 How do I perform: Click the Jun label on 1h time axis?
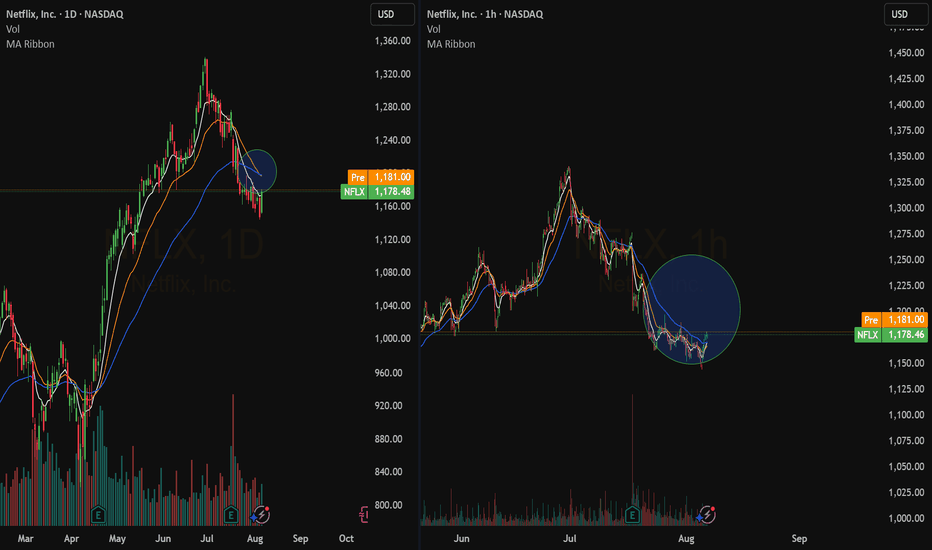point(461,539)
